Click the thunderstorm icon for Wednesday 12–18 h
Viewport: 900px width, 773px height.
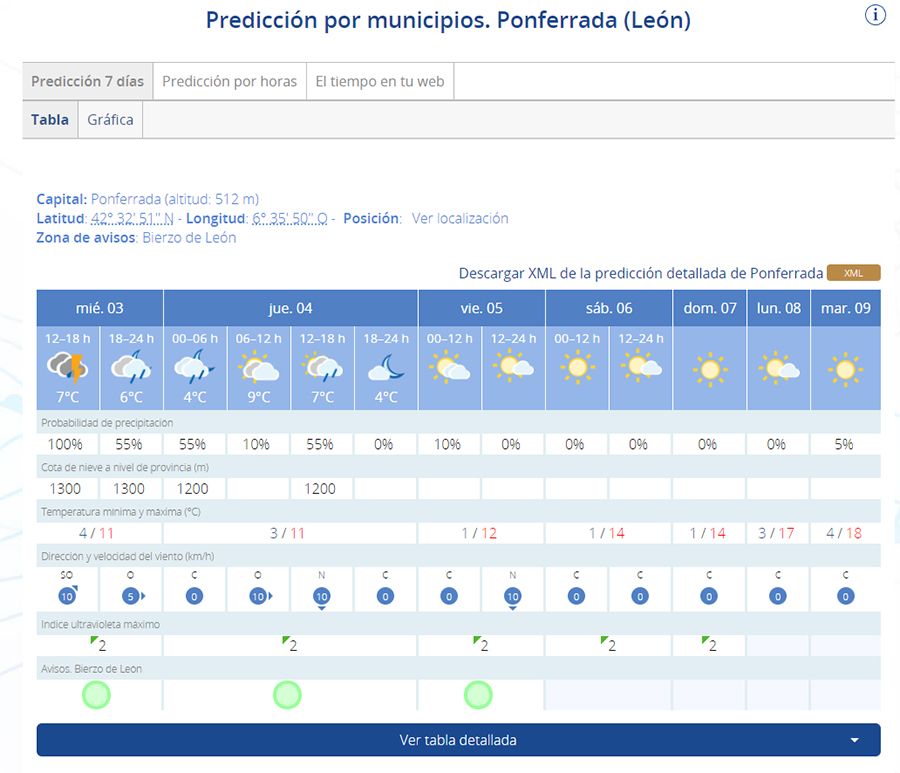[67, 367]
